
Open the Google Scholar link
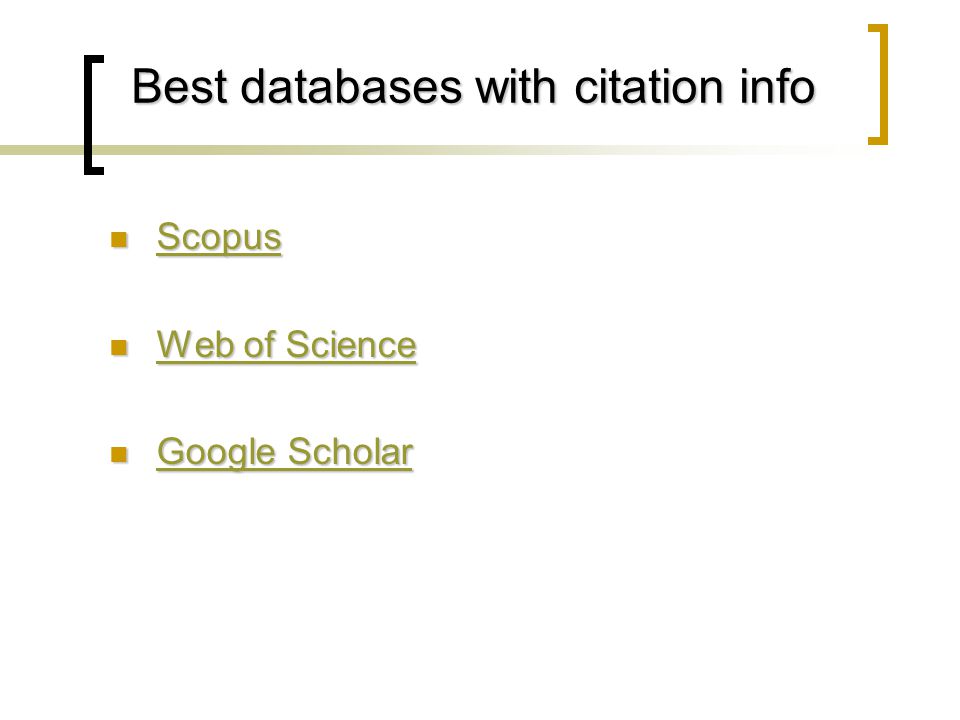pyautogui.click(x=285, y=454)
